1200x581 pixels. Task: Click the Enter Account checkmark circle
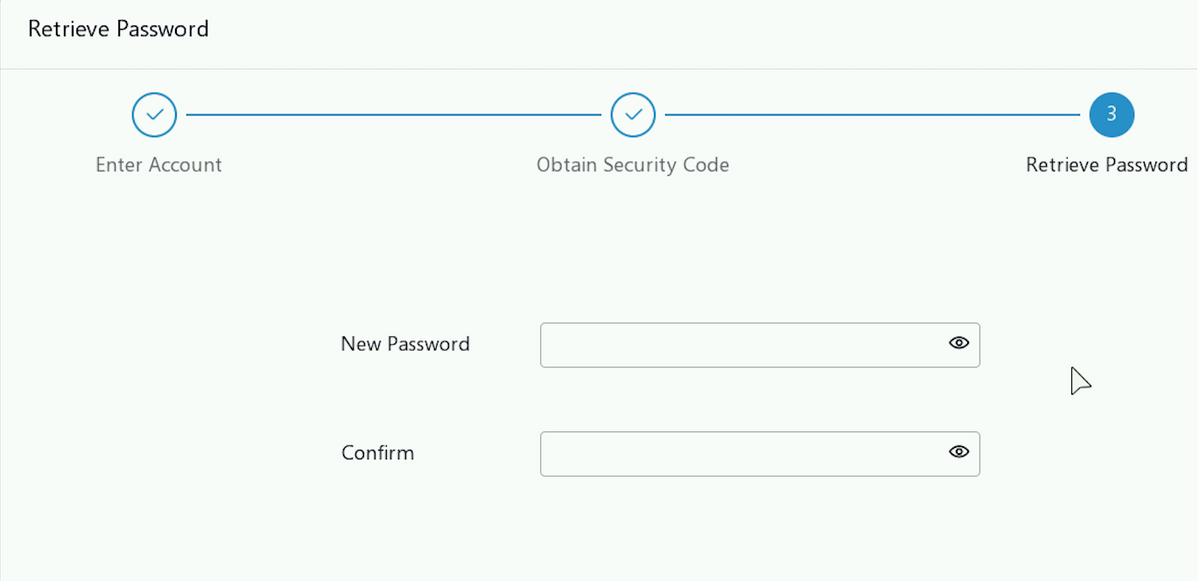coord(154,115)
